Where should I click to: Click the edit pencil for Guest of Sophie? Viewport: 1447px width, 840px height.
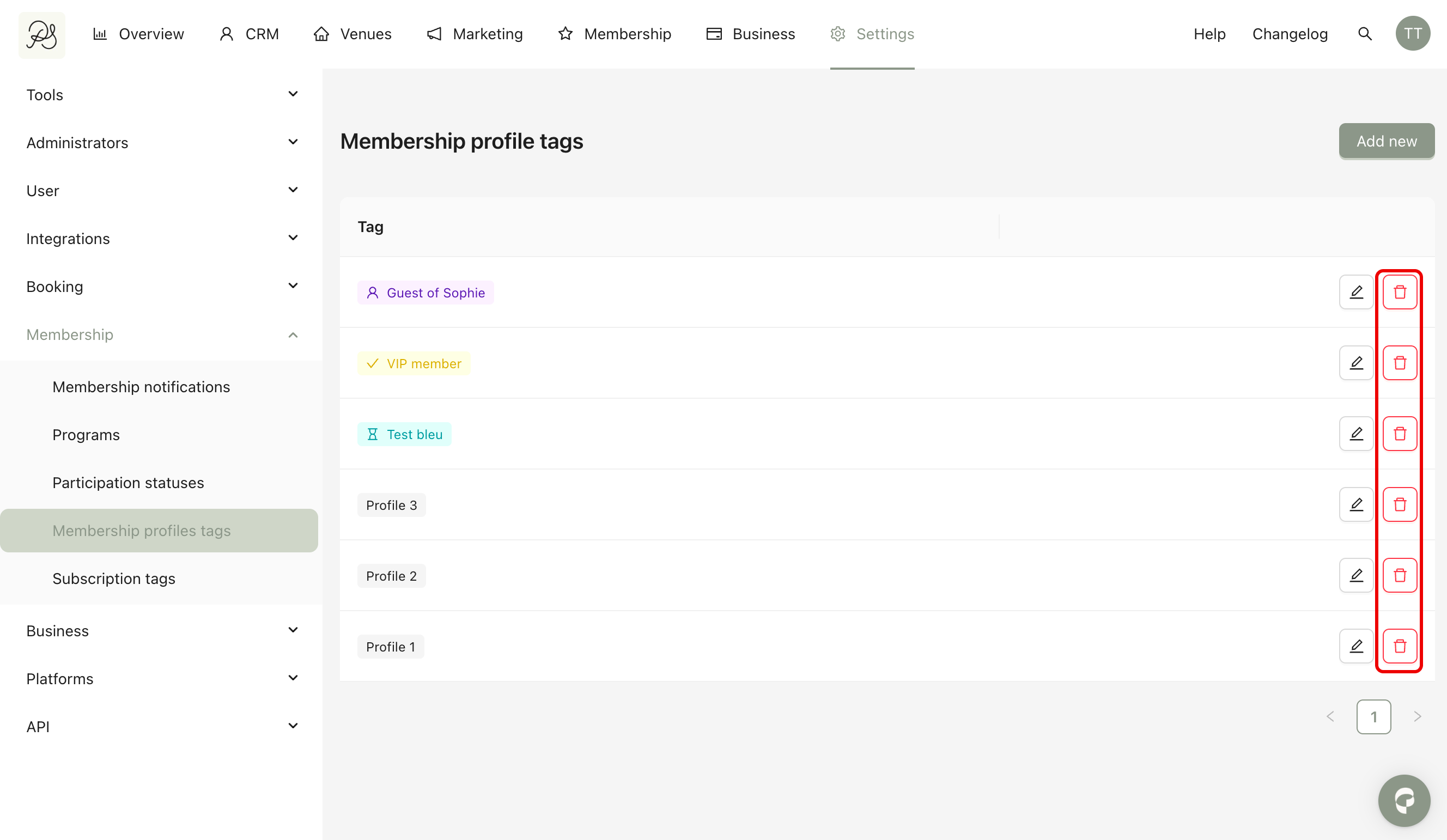[1355, 292]
